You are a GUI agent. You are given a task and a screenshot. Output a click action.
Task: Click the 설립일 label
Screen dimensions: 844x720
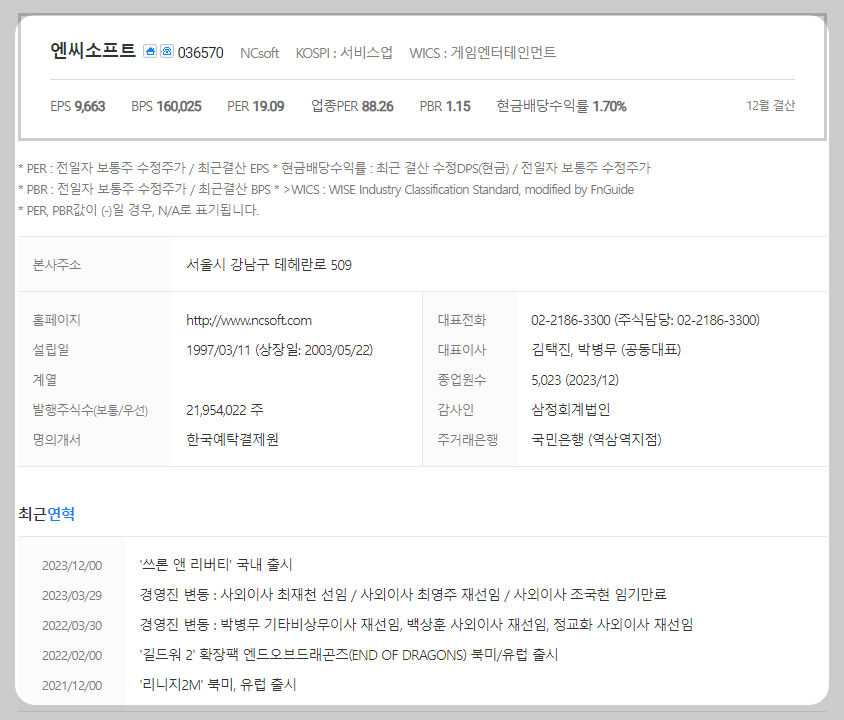[51, 350]
